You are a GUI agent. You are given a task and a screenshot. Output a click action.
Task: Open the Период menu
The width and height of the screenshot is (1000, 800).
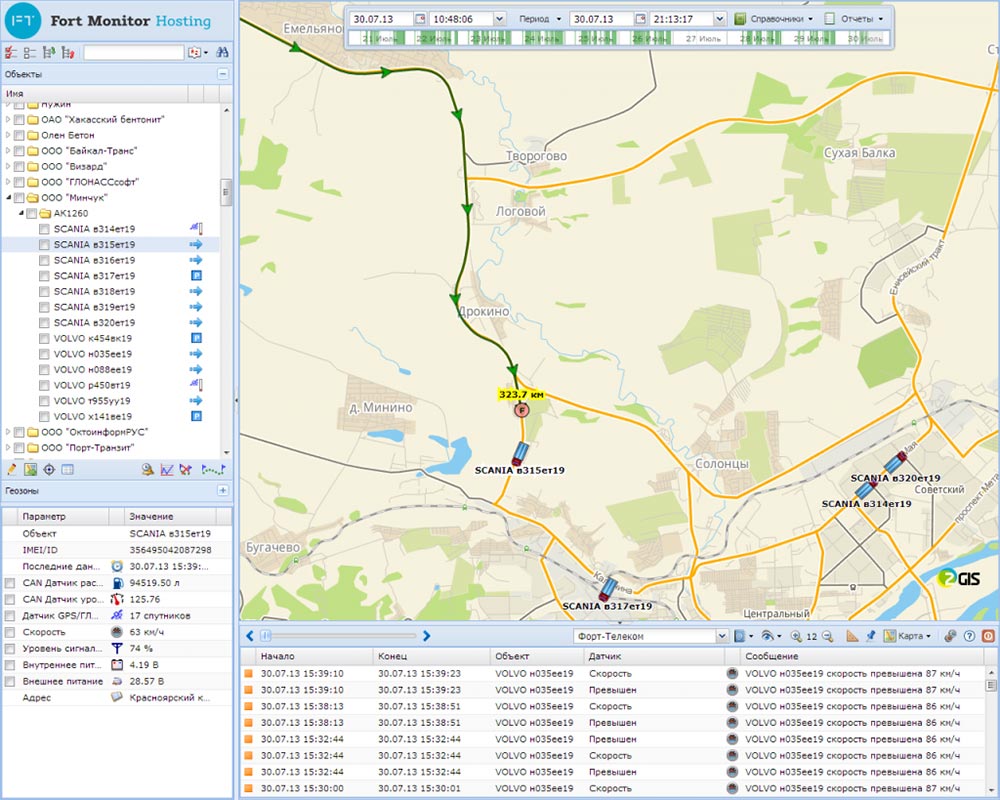click(x=540, y=19)
